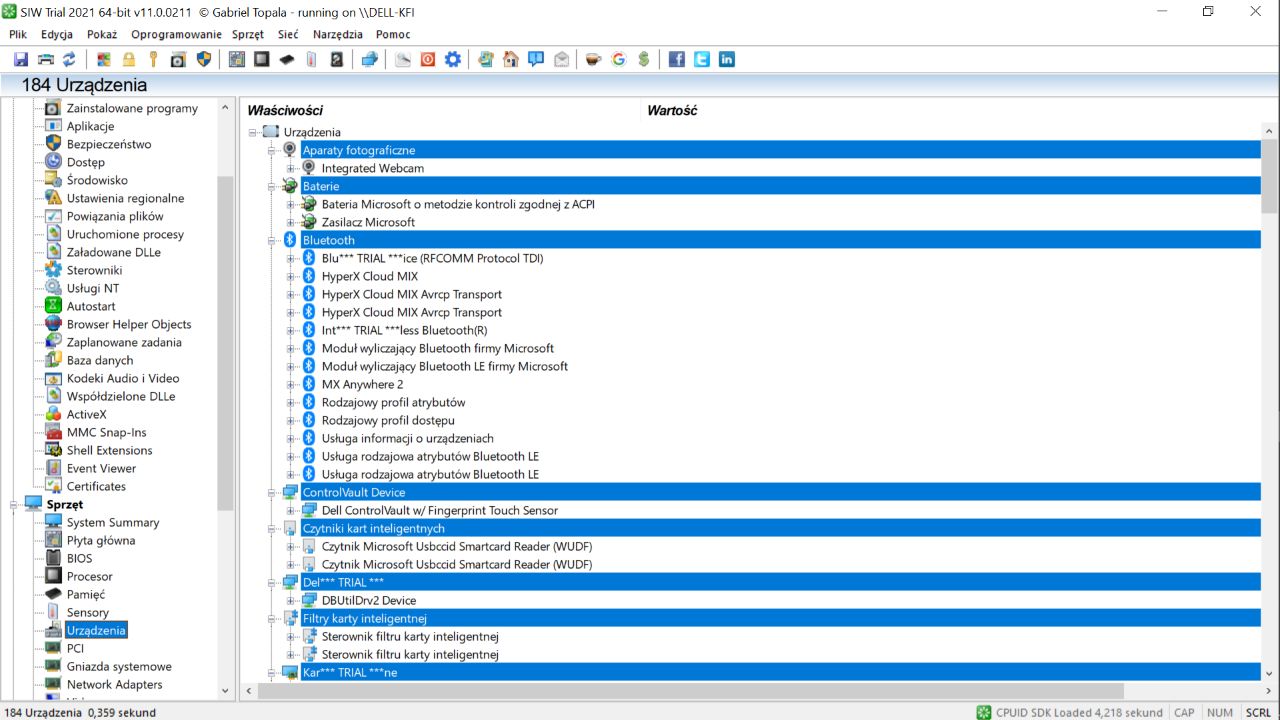Image resolution: width=1280 pixels, height=720 pixels.
Task: Click the green dollar sign toolbar icon
Action: pyautogui.click(x=643, y=59)
